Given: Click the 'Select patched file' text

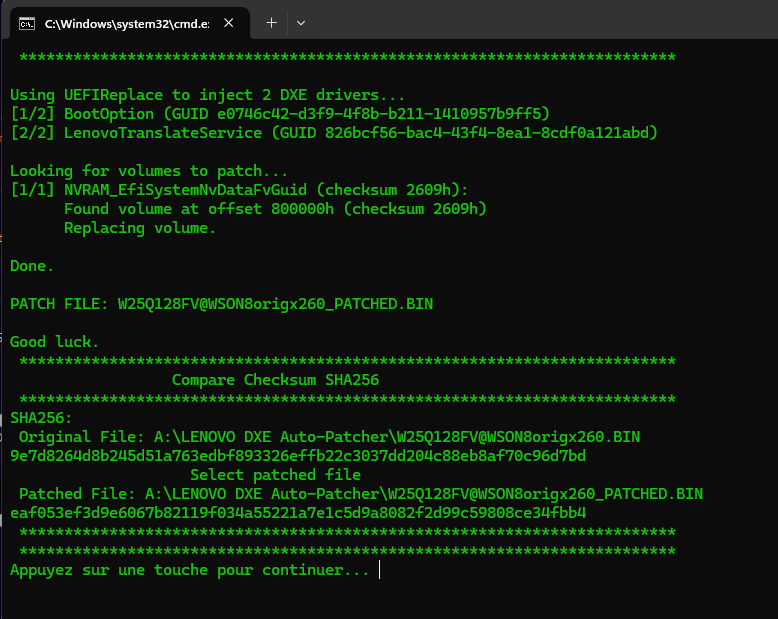Looking at the screenshot, I should pos(275,475).
